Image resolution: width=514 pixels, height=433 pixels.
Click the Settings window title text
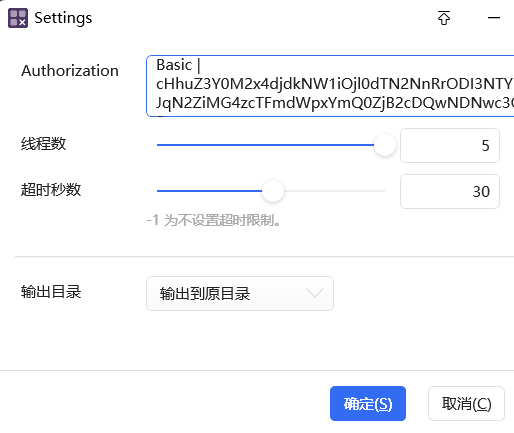point(63,18)
